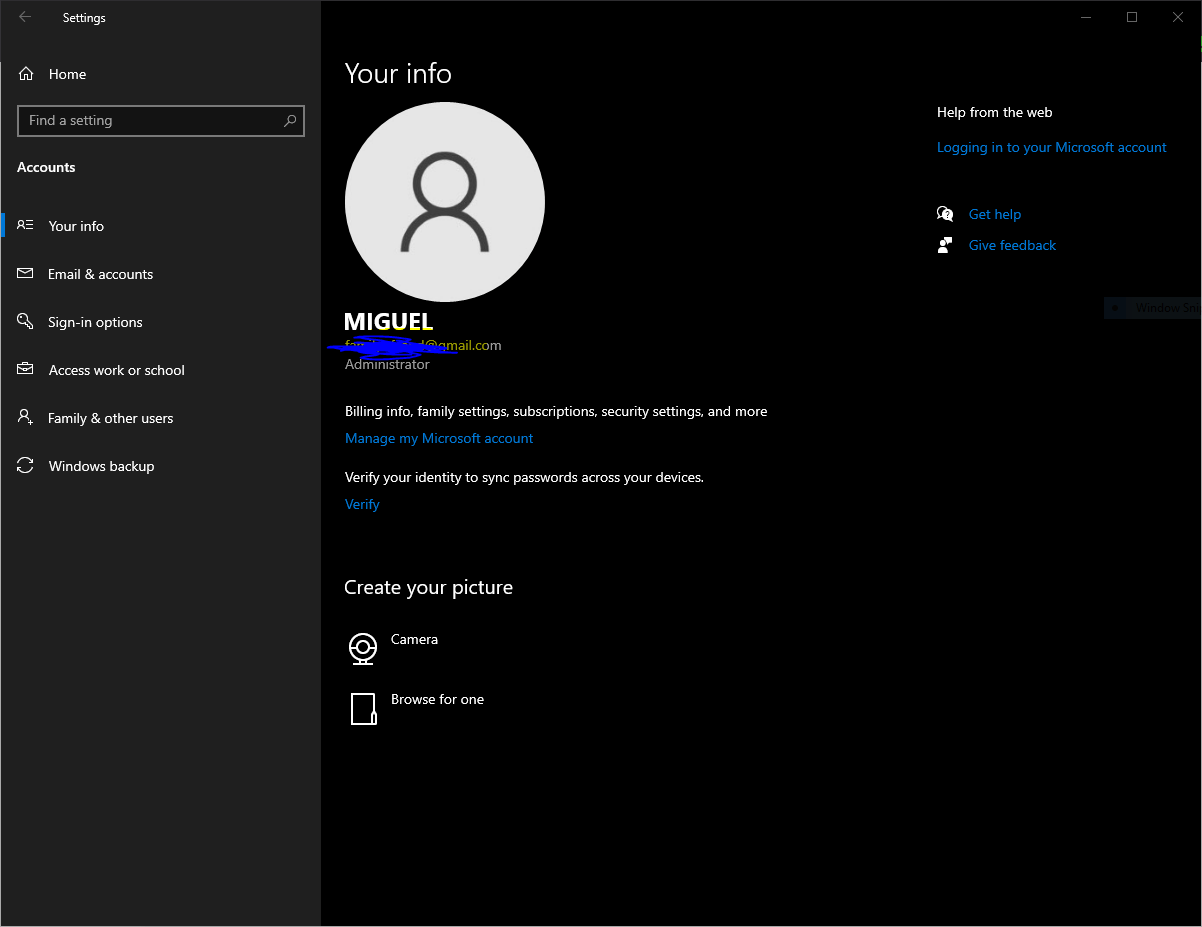Click the Verify link

362,504
